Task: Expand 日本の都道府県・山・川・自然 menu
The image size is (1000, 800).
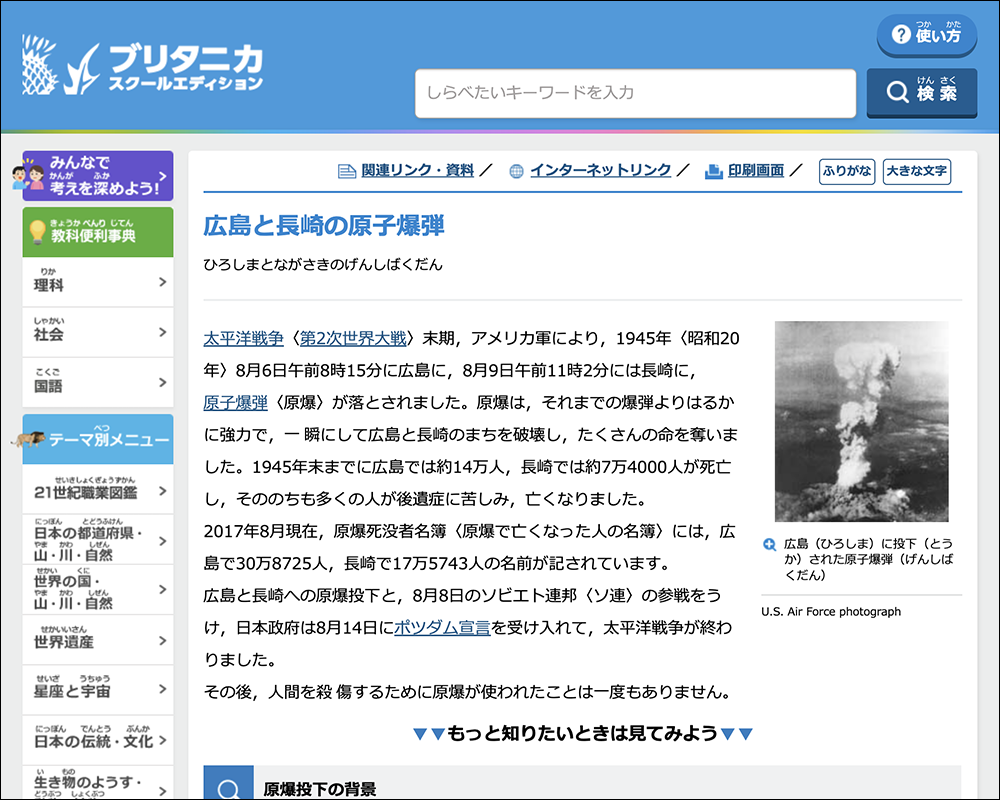Action: coord(98,540)
